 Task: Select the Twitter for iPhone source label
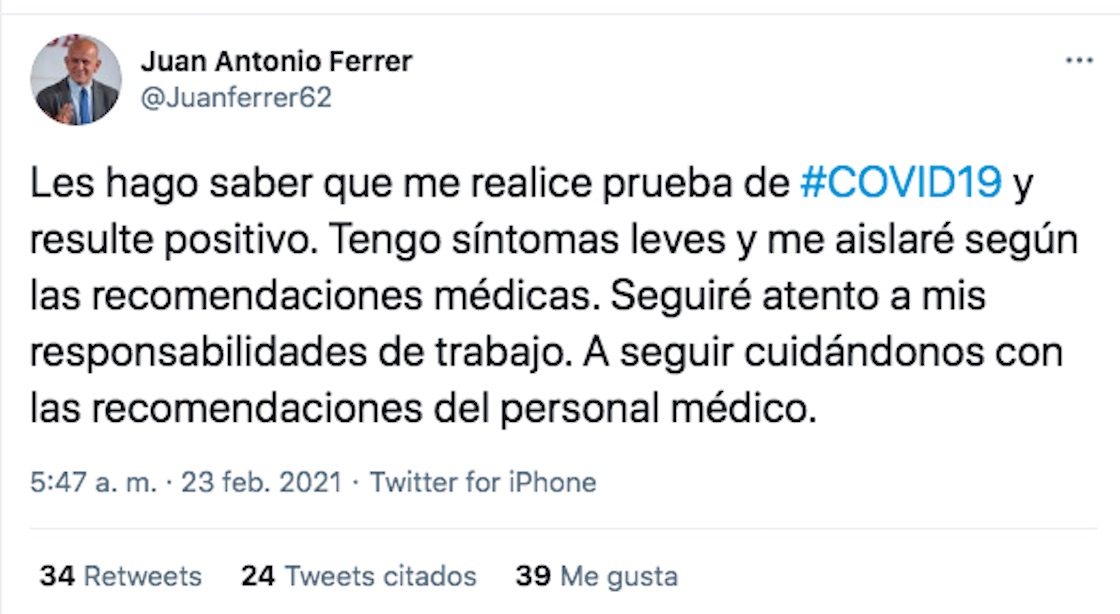483,480
